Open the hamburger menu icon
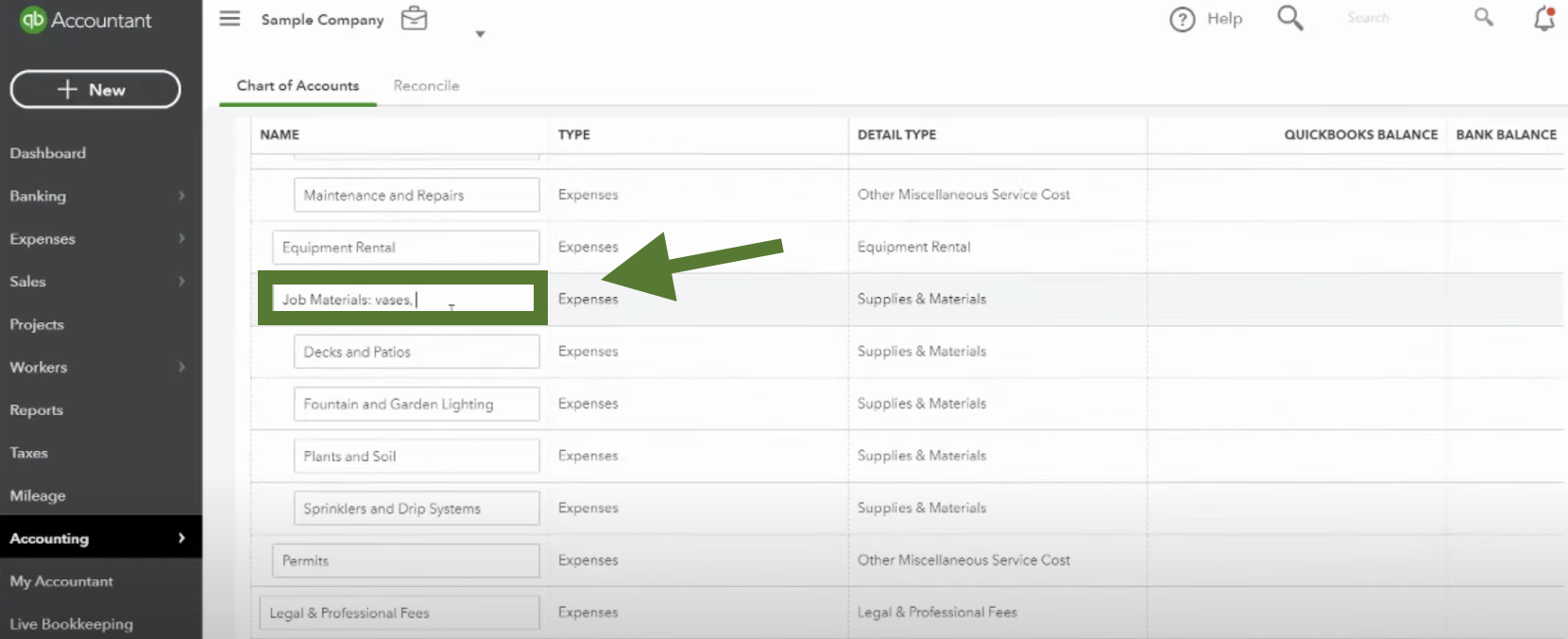Image resolution: width=1568 pixels, height=639 pixels. click(x=230, y=19)
